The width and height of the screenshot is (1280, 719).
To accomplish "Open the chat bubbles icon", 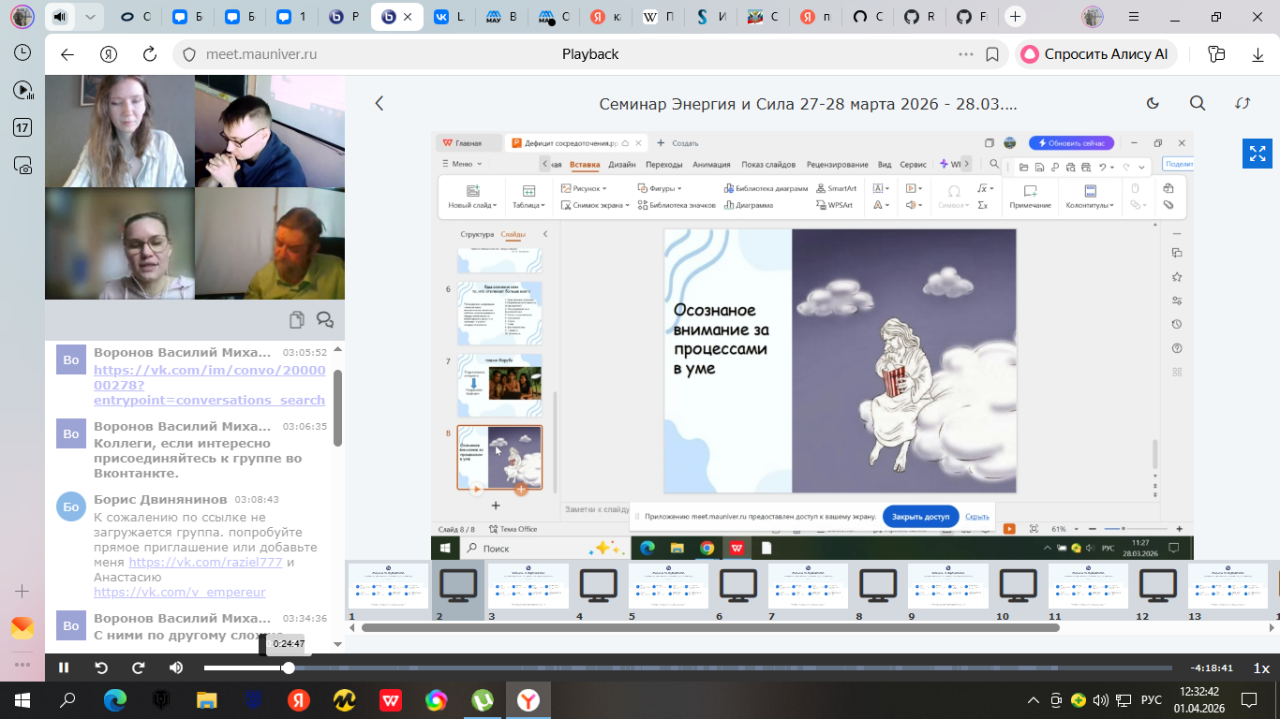I will coord(325,320).
